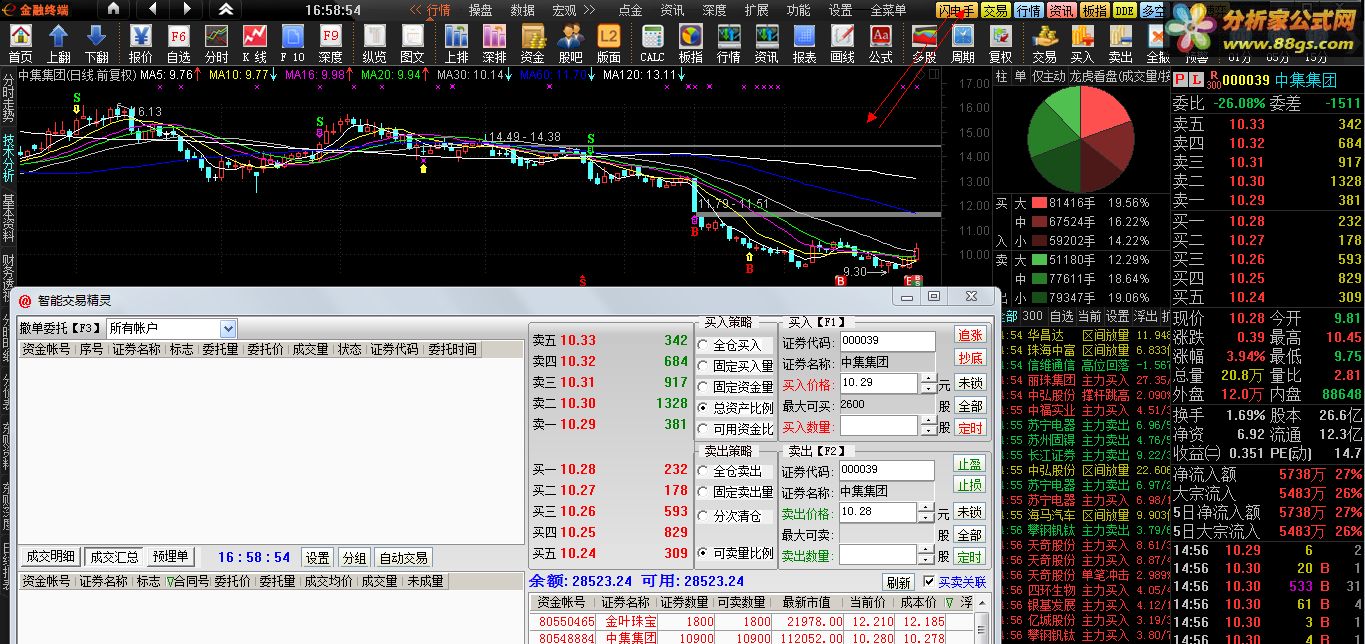Open the 操盘 menu
This screenshot has width=1365, height=644.
point(480,10)
